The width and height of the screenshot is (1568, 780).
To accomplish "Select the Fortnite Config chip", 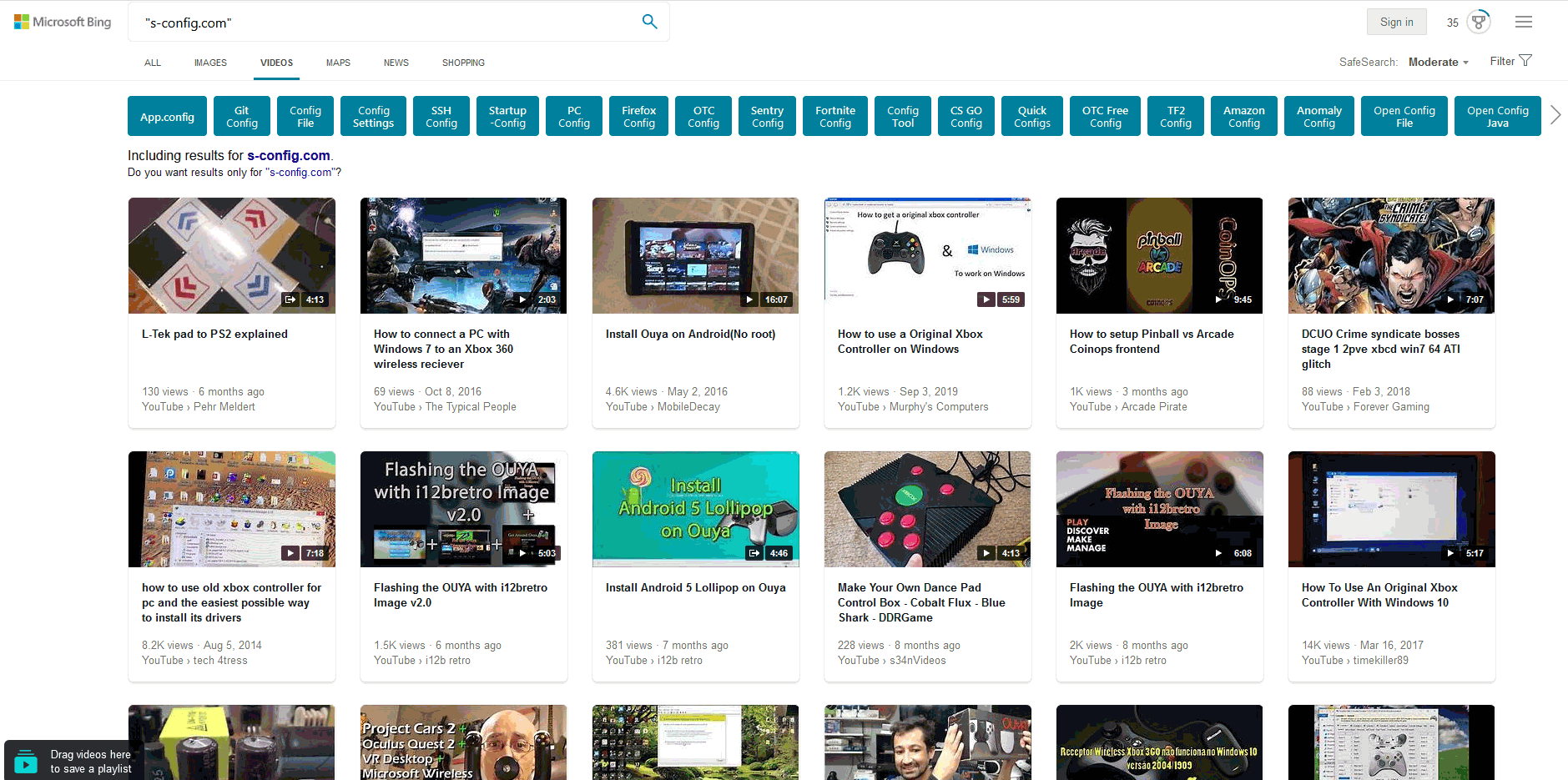I will 834,116.
